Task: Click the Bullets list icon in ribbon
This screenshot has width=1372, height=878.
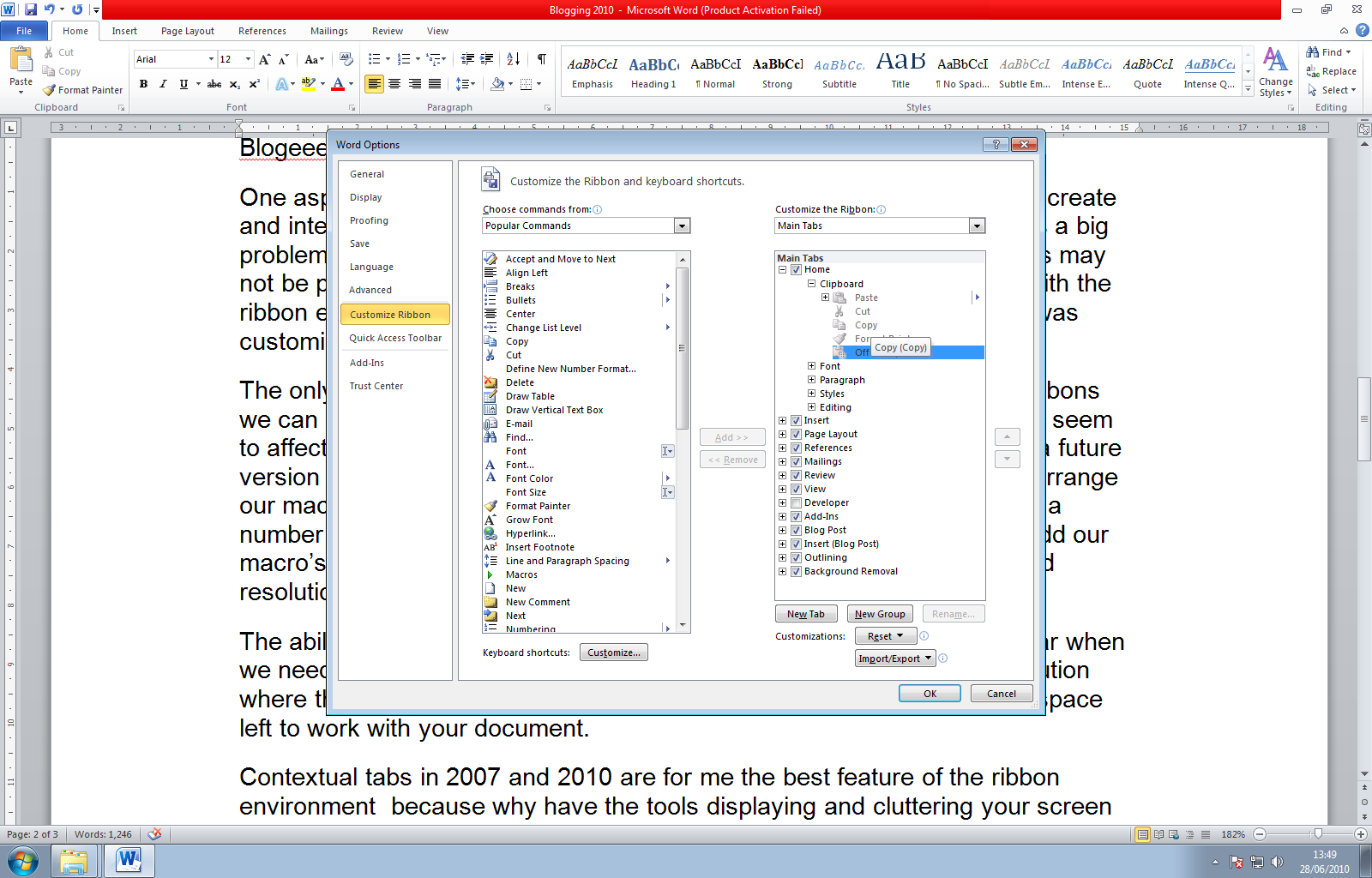Action: click(374, 59)
